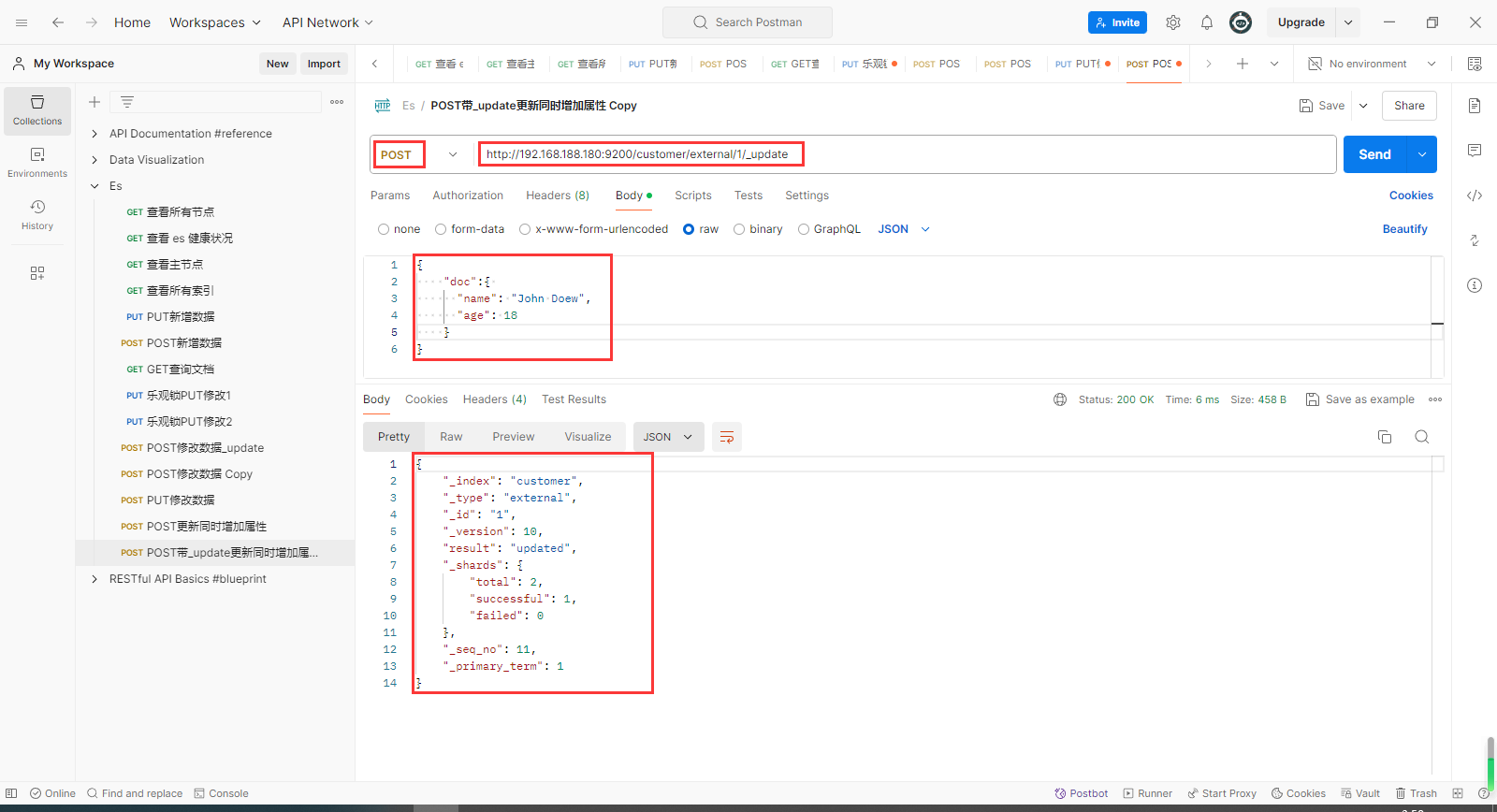Click 'Save as example'
This screenshot has height=812, width=1497.
1360,399
